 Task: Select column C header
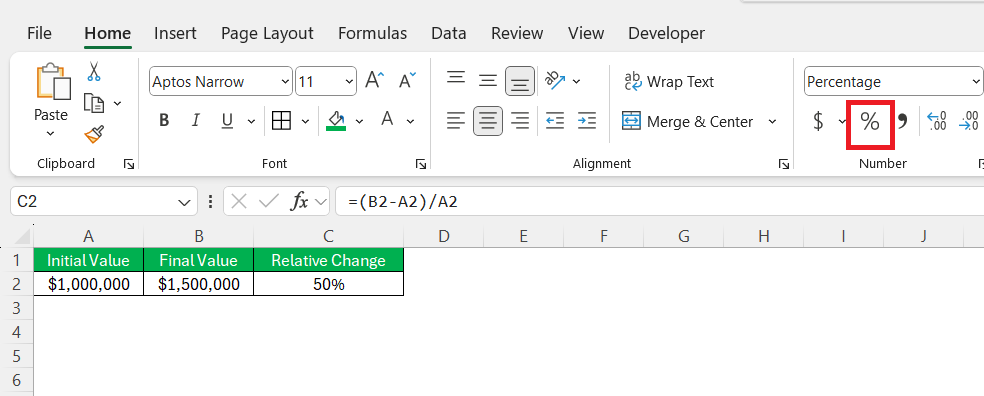pos(328,237)
